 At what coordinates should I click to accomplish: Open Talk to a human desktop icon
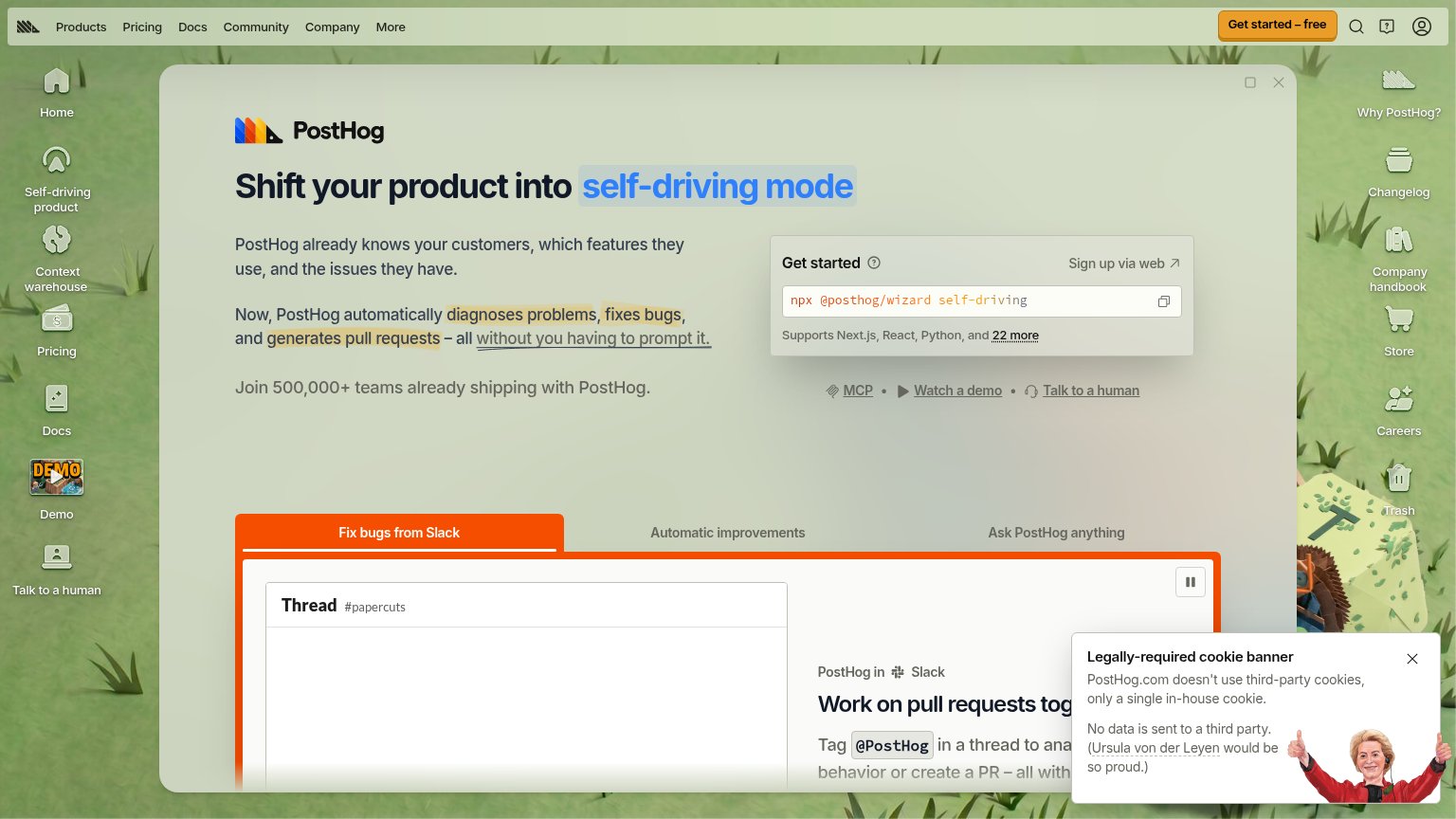pos(57,570)
